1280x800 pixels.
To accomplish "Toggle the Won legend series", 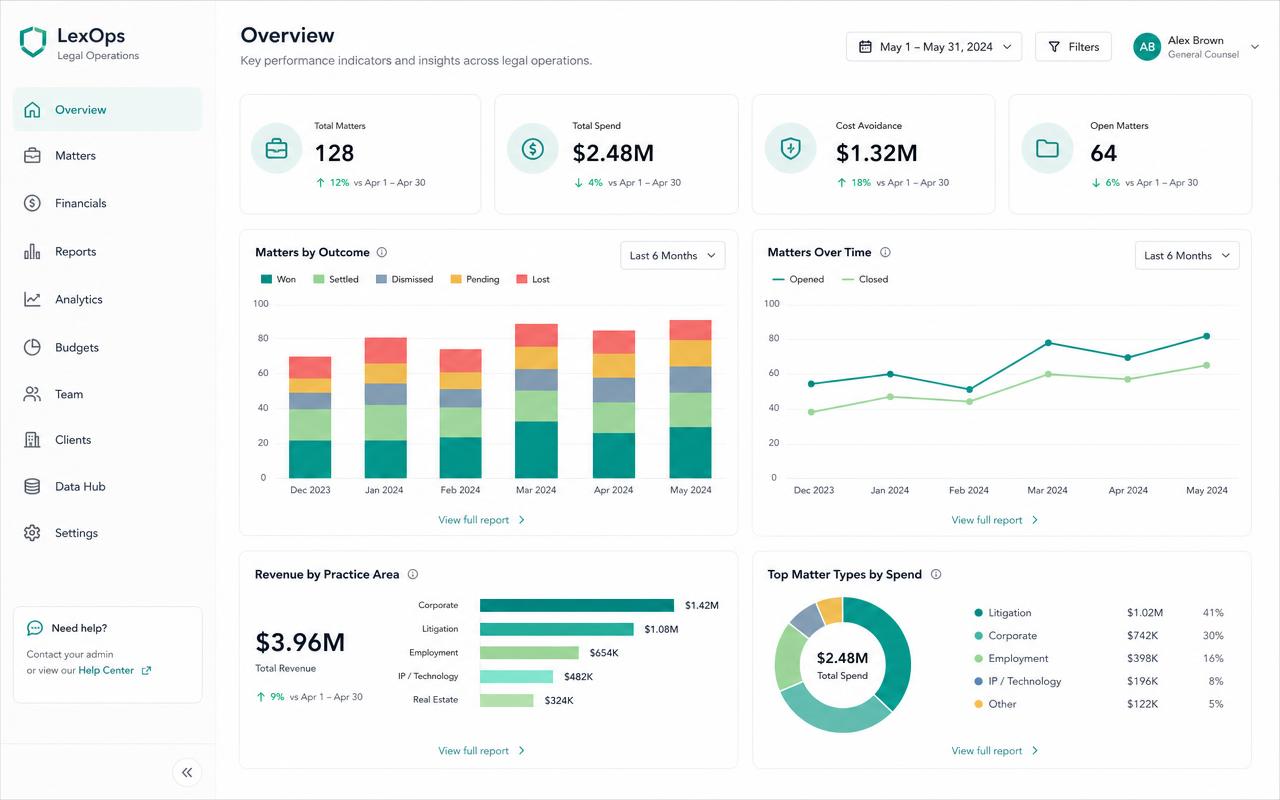I will pyautogui.click(x=278, y=280).
